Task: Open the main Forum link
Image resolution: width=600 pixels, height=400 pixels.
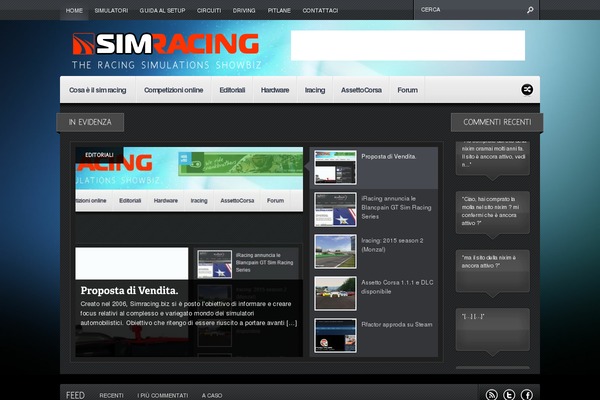Action: coord(408,90)
